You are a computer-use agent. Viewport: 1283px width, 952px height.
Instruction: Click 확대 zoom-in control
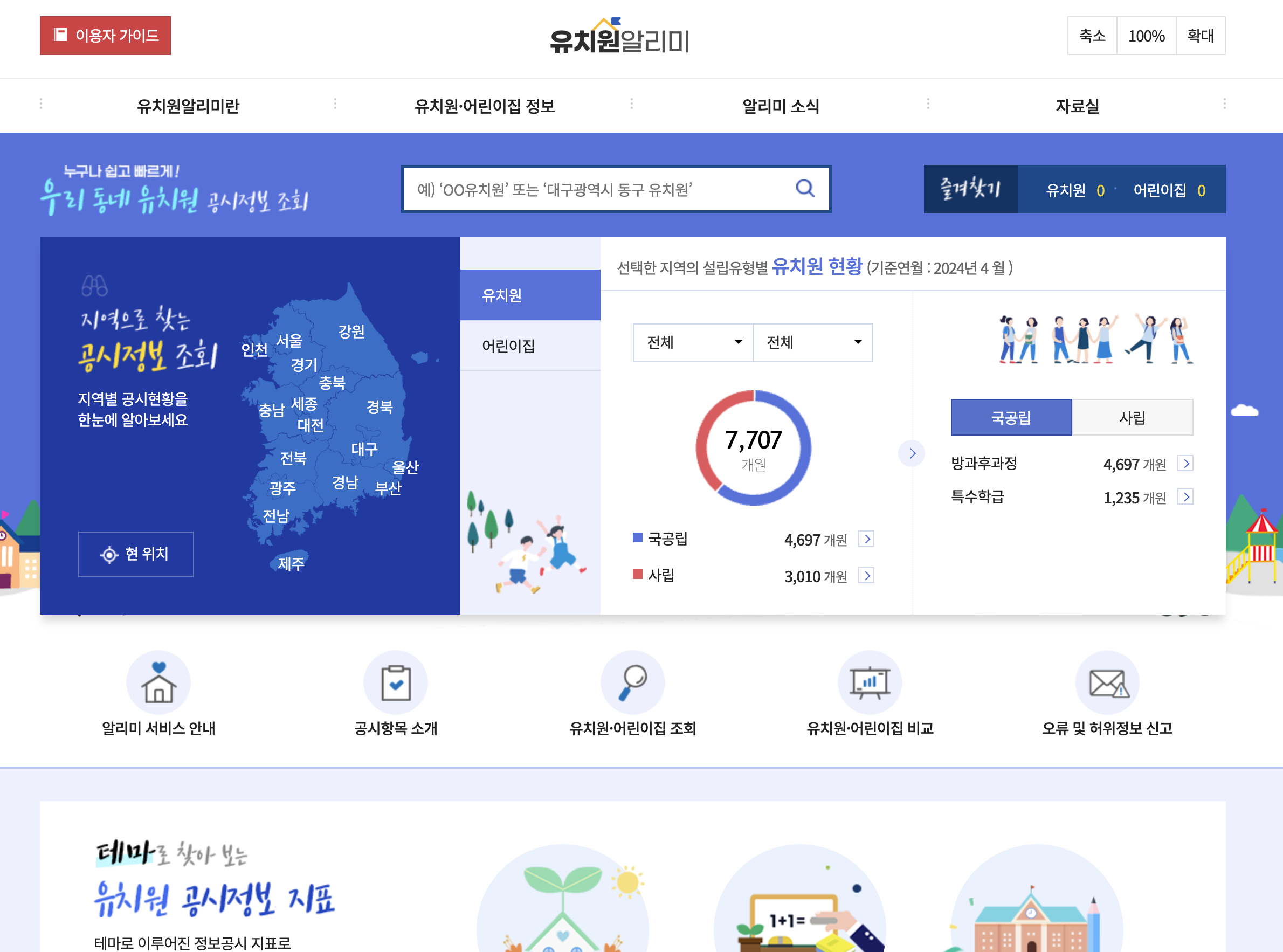[1200, 36]
